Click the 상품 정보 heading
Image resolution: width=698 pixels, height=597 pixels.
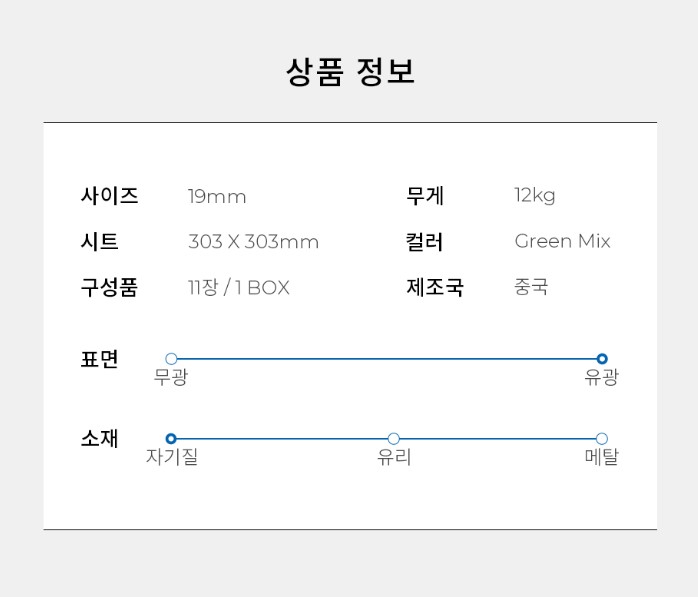click(350, 72)
